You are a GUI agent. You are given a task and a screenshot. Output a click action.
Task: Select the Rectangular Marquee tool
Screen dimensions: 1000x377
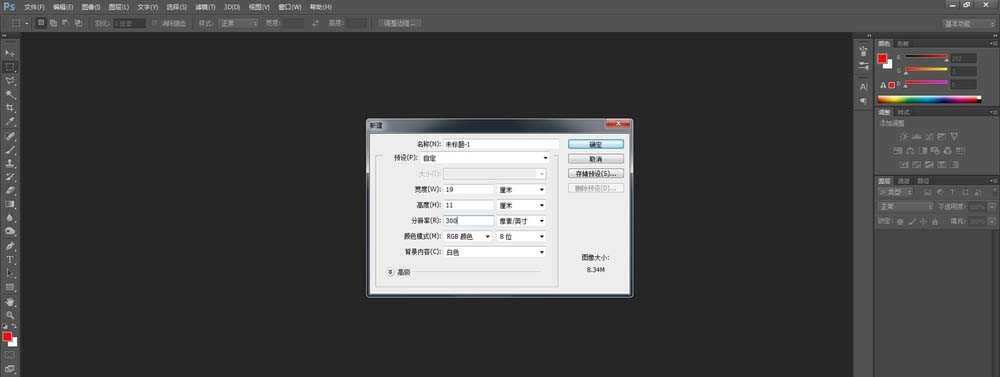click(x=10, y=67)
